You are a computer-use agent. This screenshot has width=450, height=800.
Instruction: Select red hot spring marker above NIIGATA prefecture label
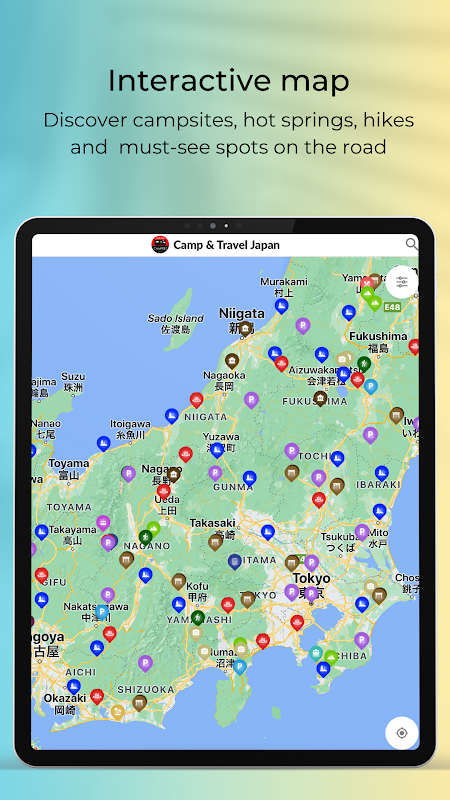(196, 400)
